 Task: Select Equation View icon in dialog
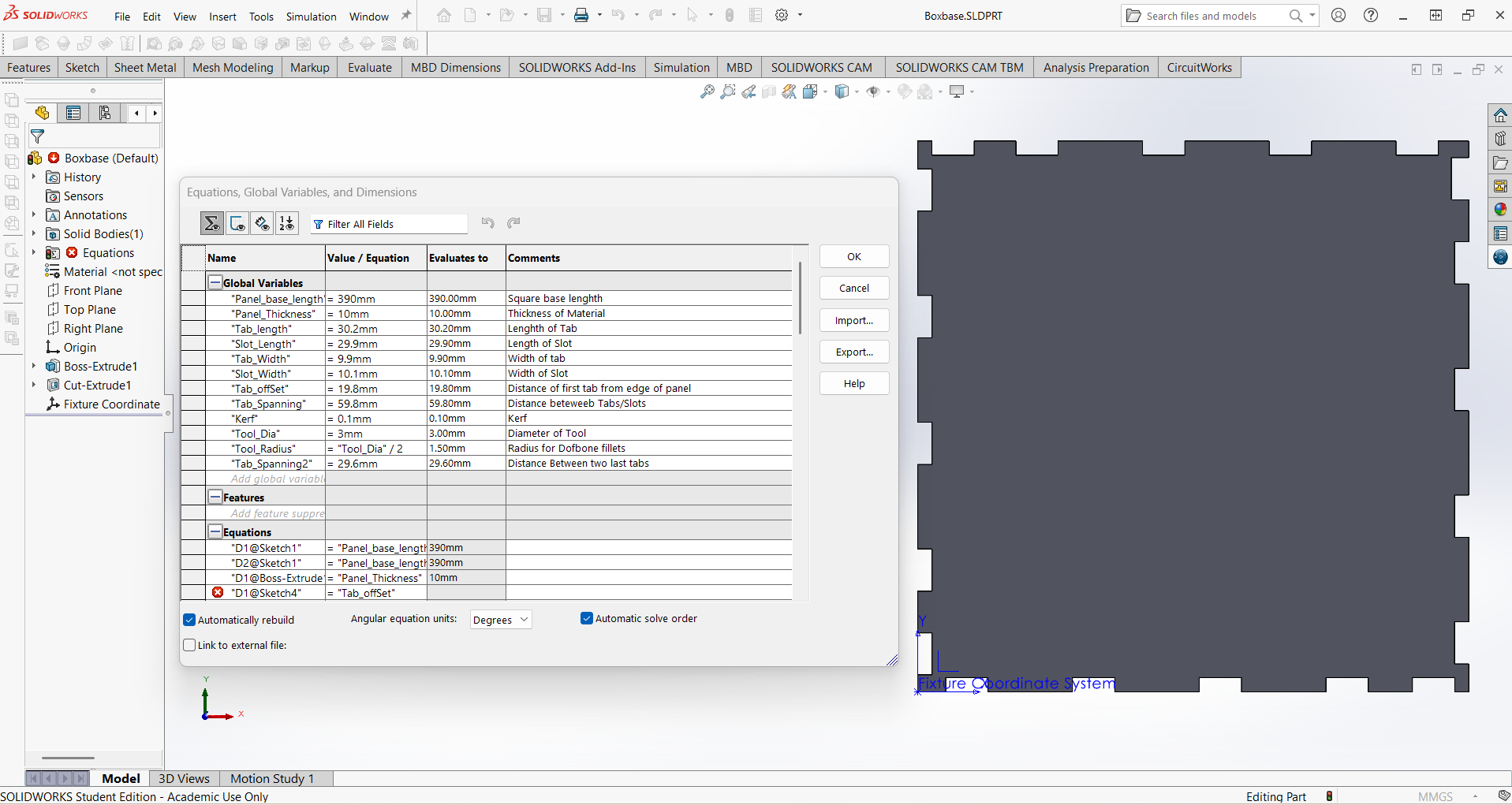click(212, 224)
